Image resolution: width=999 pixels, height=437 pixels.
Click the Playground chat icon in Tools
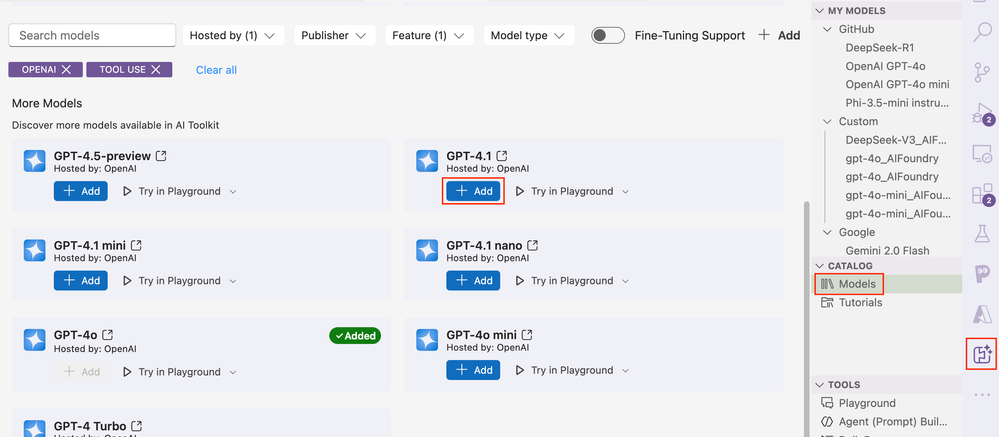(828, 403)
